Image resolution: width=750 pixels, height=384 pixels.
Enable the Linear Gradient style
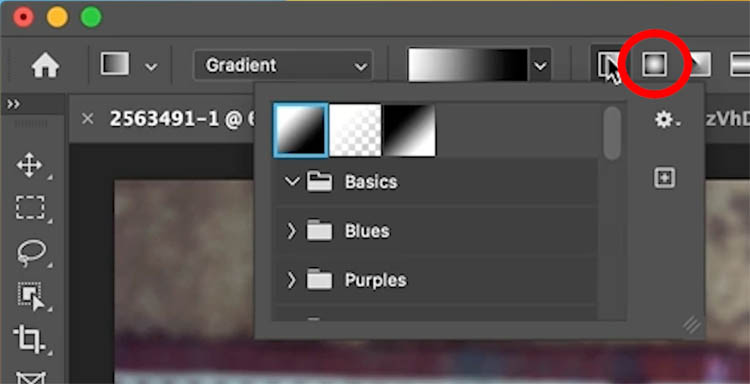608,65
